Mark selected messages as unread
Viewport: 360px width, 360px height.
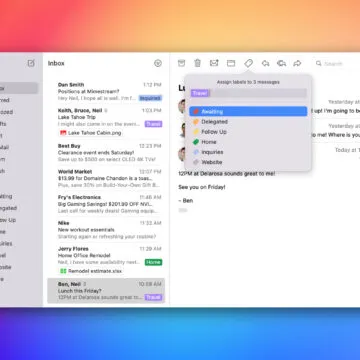[214, 63]
